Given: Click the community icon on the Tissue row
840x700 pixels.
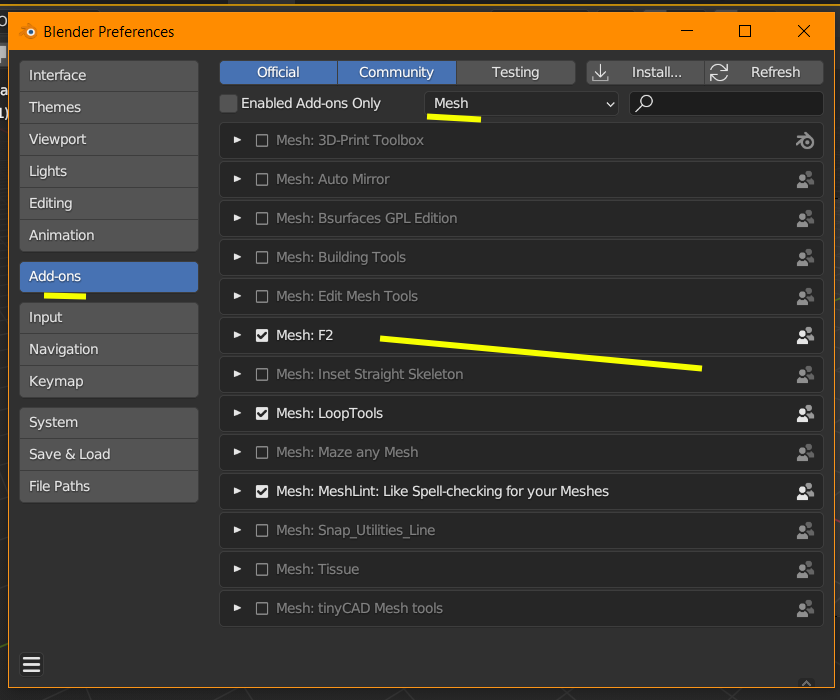Looking at the screenshot, I should coord(805,570).
